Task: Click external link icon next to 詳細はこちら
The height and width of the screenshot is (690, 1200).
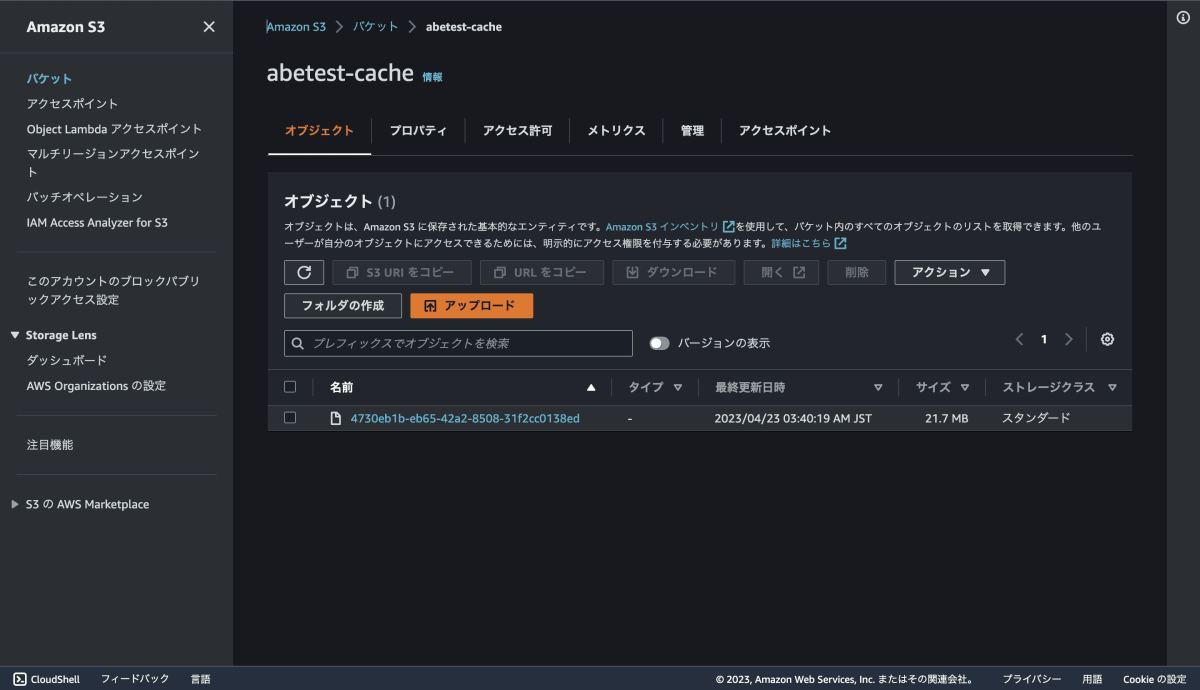Action: [840, 243]
